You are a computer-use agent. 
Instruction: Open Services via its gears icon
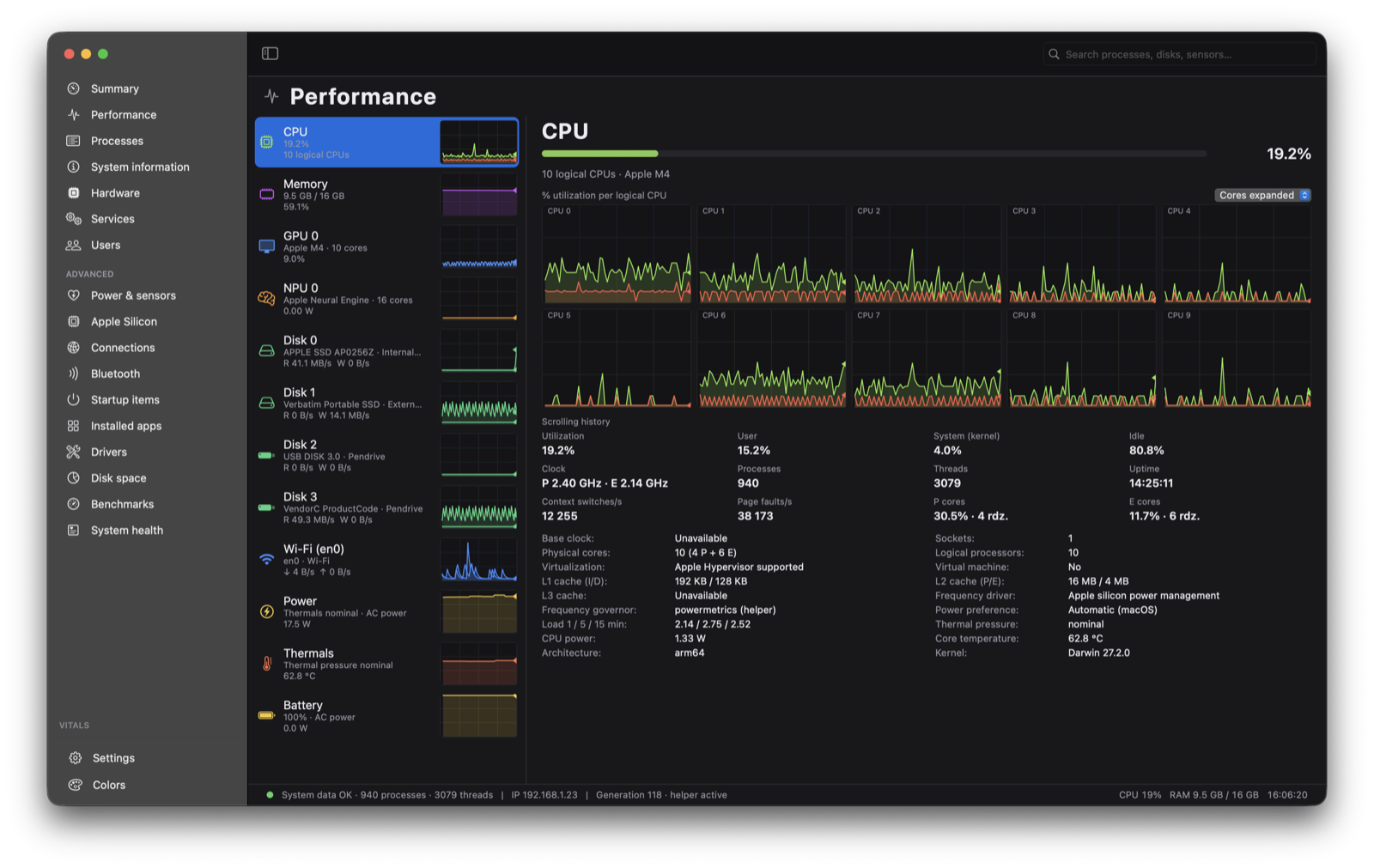click(74, 219)
